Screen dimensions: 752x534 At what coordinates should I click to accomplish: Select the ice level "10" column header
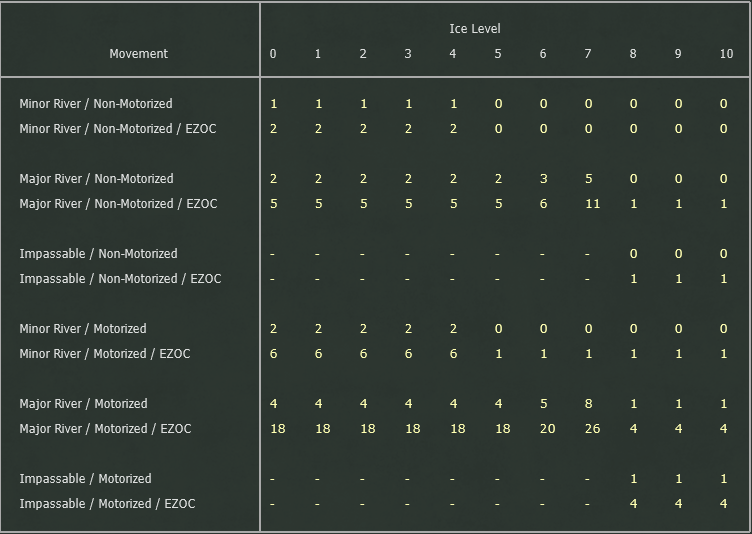click(727, 54)
